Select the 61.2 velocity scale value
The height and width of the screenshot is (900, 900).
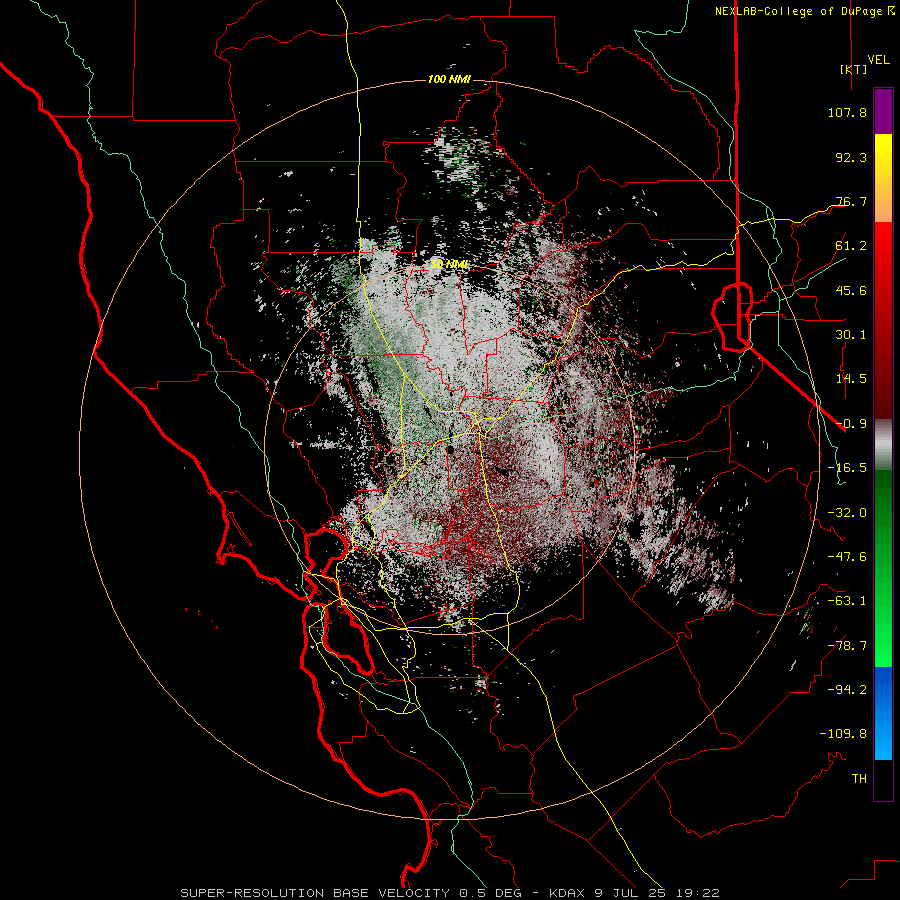851,246
